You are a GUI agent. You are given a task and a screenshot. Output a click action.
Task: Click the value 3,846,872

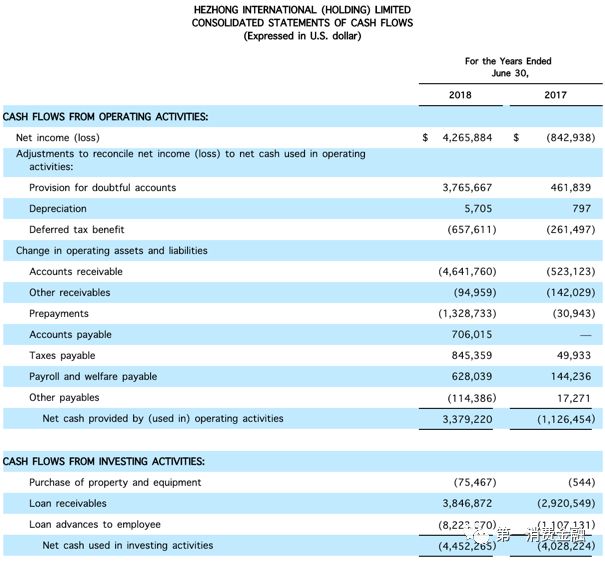tap(467, 503)
